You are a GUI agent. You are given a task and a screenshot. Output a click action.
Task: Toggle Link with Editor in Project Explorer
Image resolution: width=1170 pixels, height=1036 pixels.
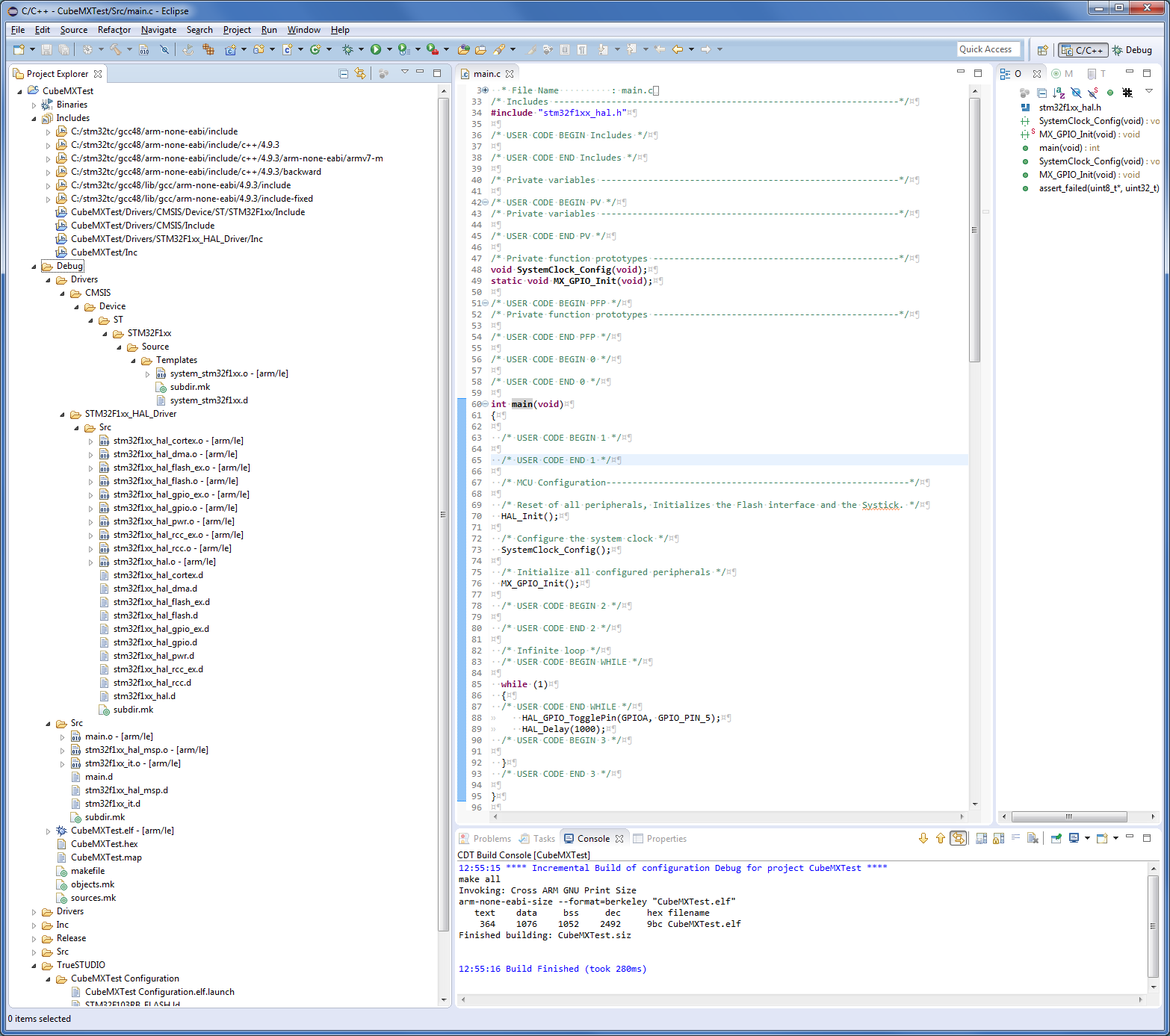point(360,73)
